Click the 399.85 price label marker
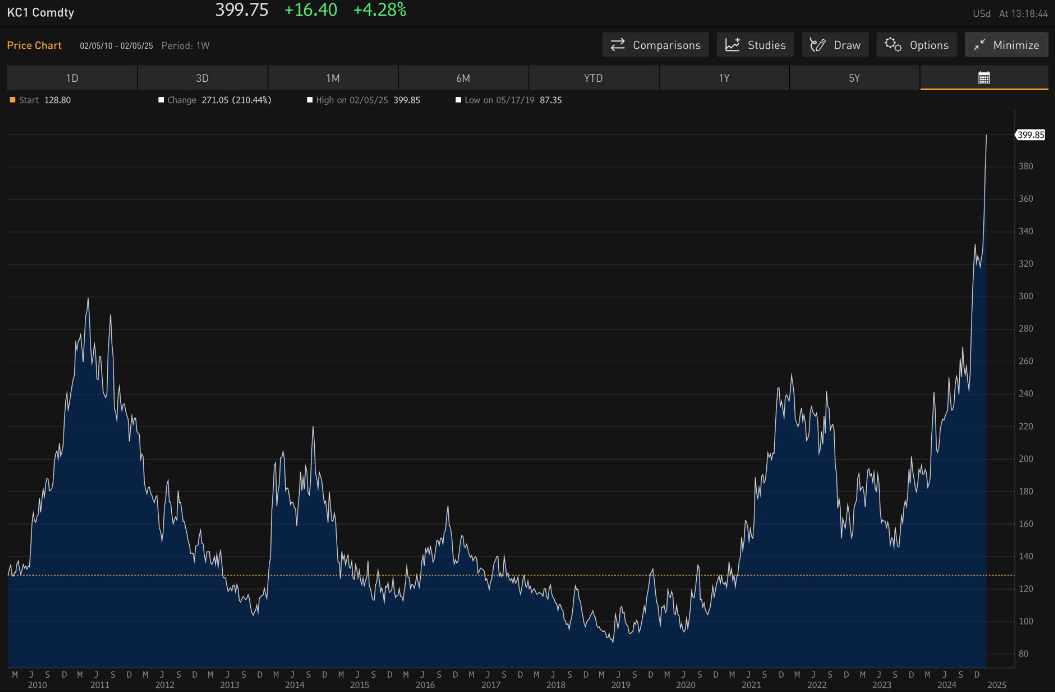 1030,135
